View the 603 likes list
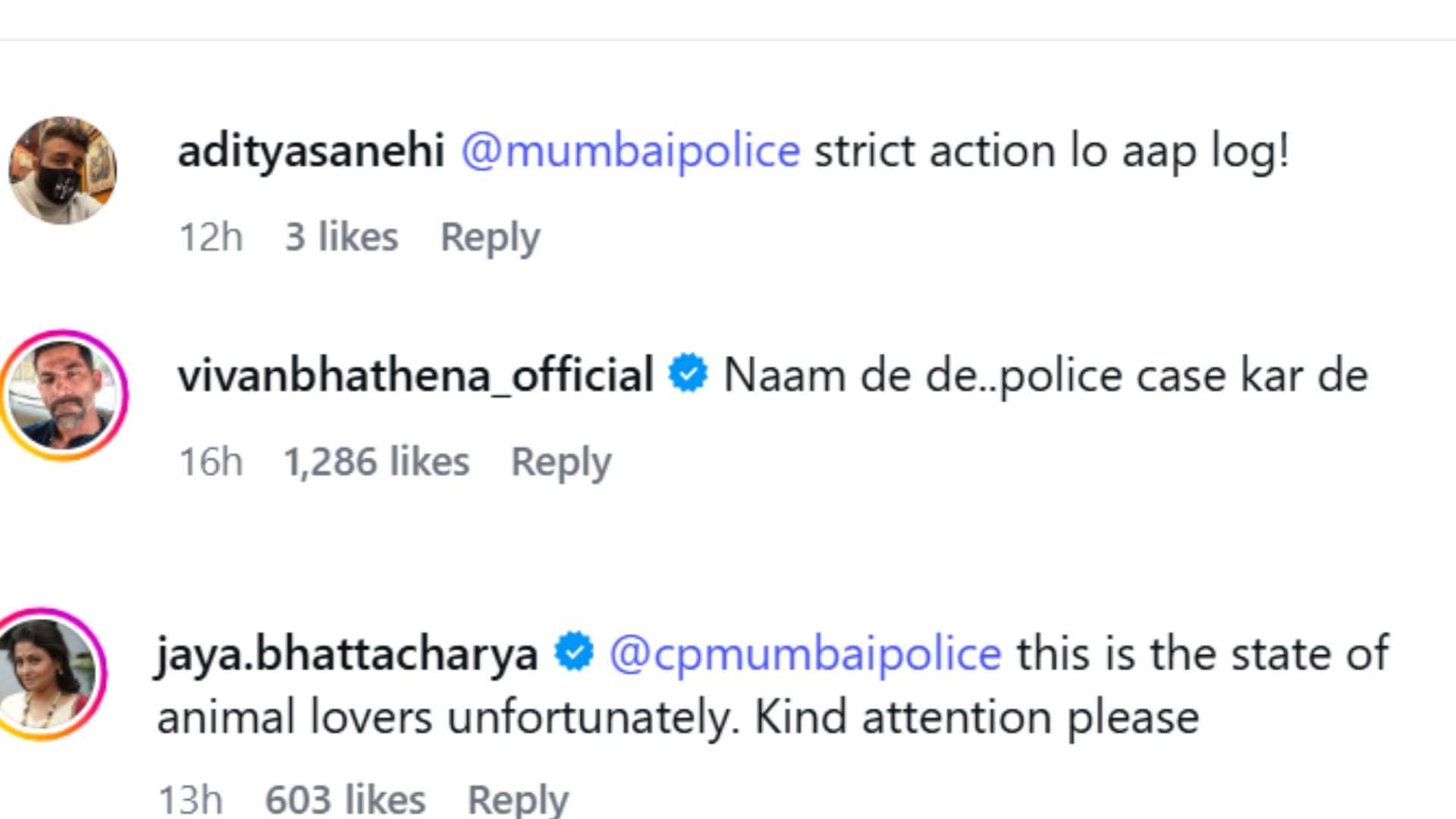Viewport: 1456px width, 819px height. tap(345, 799)
